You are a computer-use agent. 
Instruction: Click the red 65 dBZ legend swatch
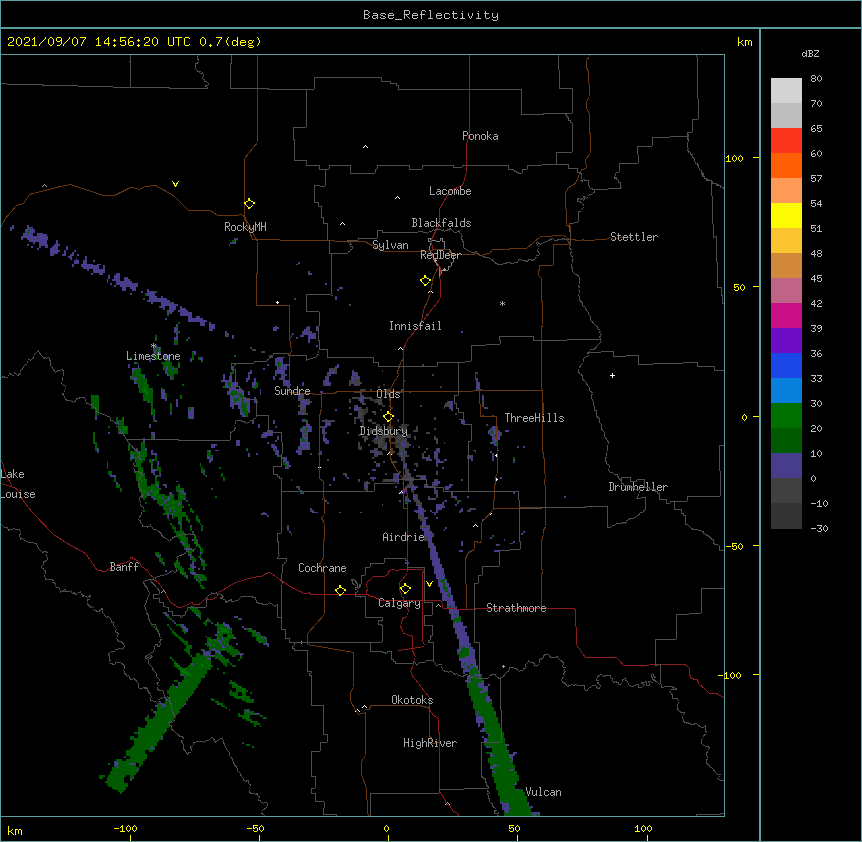coord(786,140)
